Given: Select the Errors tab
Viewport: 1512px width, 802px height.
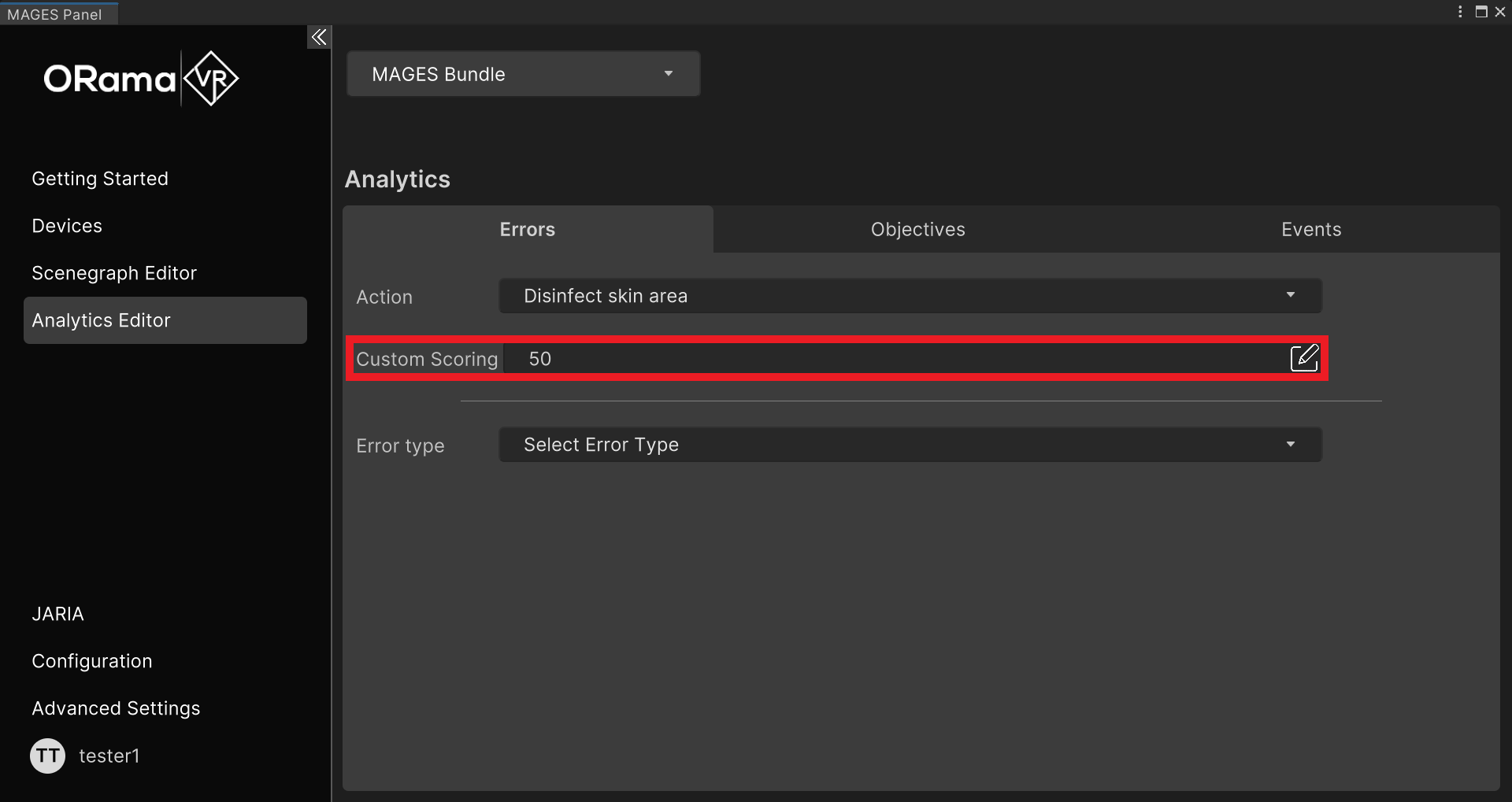Looking at the screenshot, I should point(528,230).
